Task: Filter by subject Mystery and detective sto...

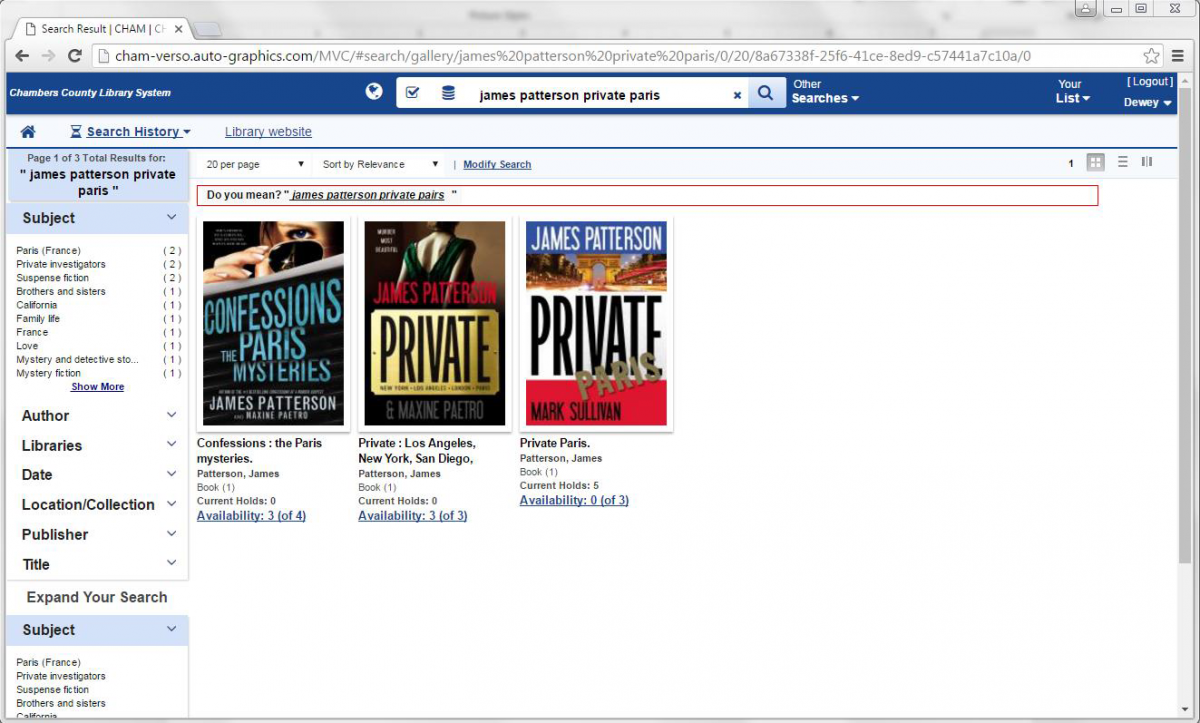Action: tap(78, 360)
